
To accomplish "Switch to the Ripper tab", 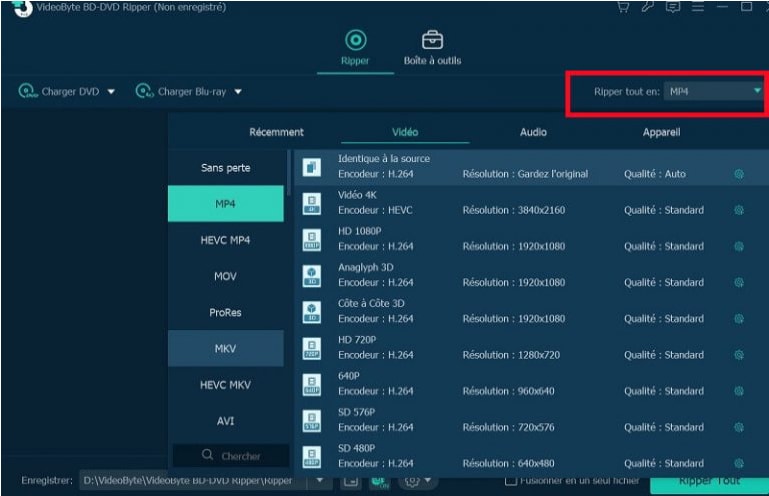I will point(355,48).
